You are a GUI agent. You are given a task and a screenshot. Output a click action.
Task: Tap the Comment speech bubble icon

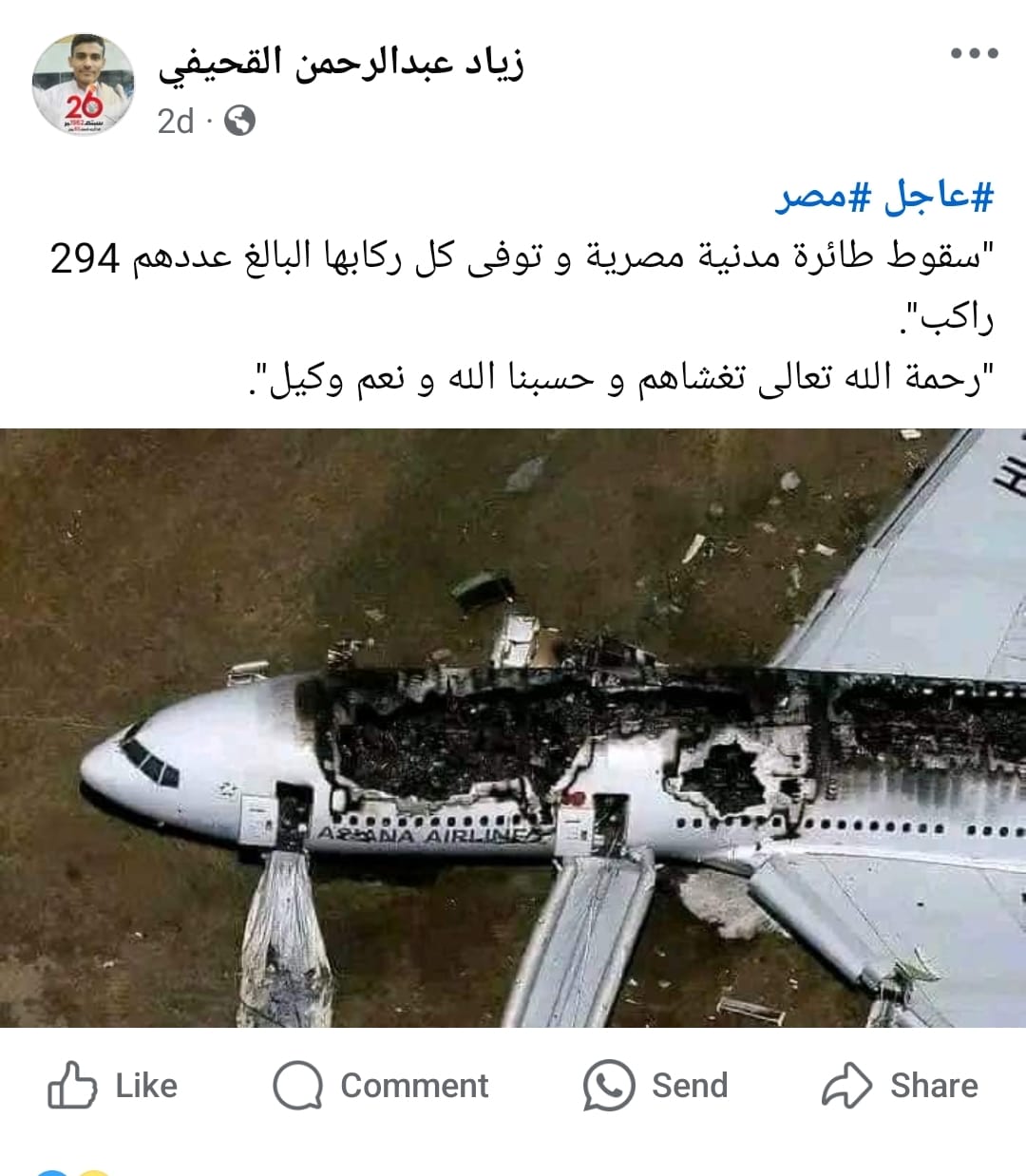(x=297, y=1085)
